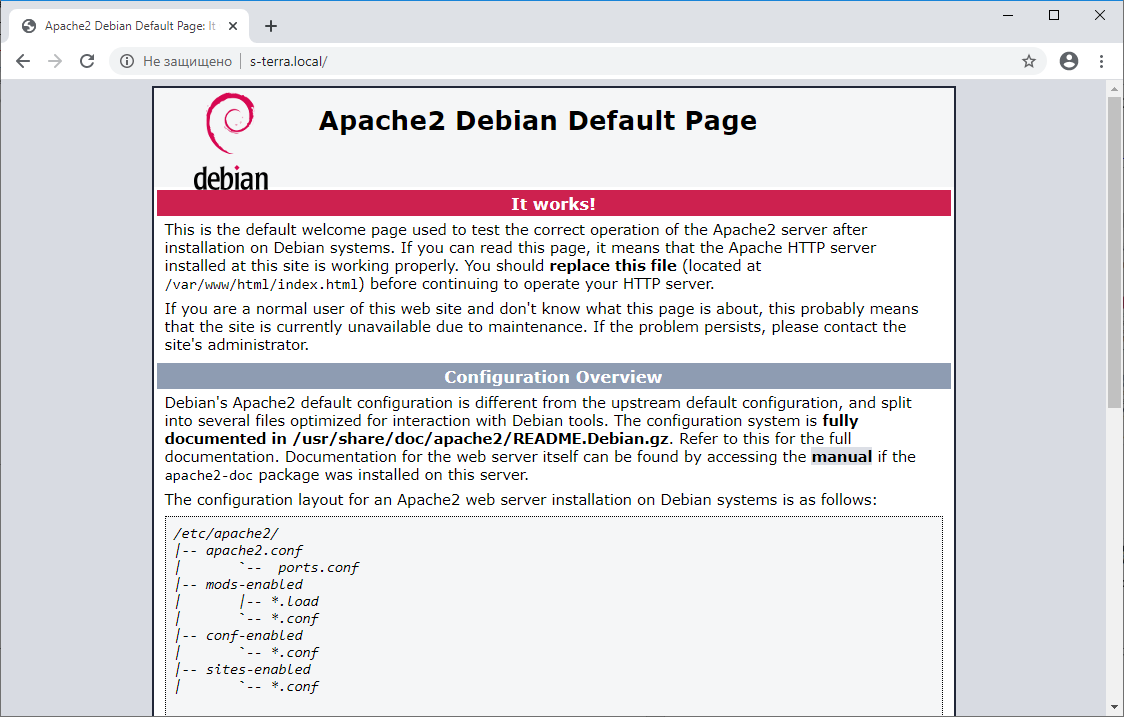Click 'conf-enabled' in the config tree
This screenshot has width=1124, height=717.
click(254, 635)
